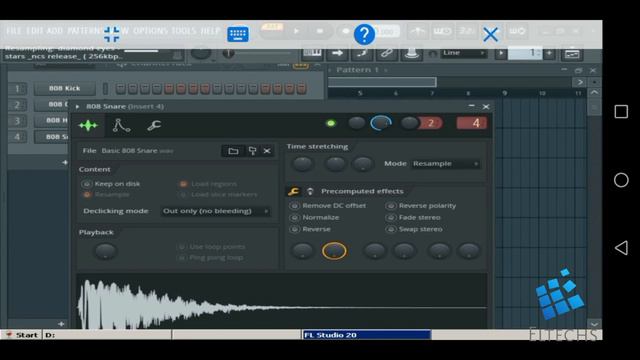The width and height of the screenshot is (640, 360).
Task: Toggle first step of 808 Kick row
Action: [120, 88]
